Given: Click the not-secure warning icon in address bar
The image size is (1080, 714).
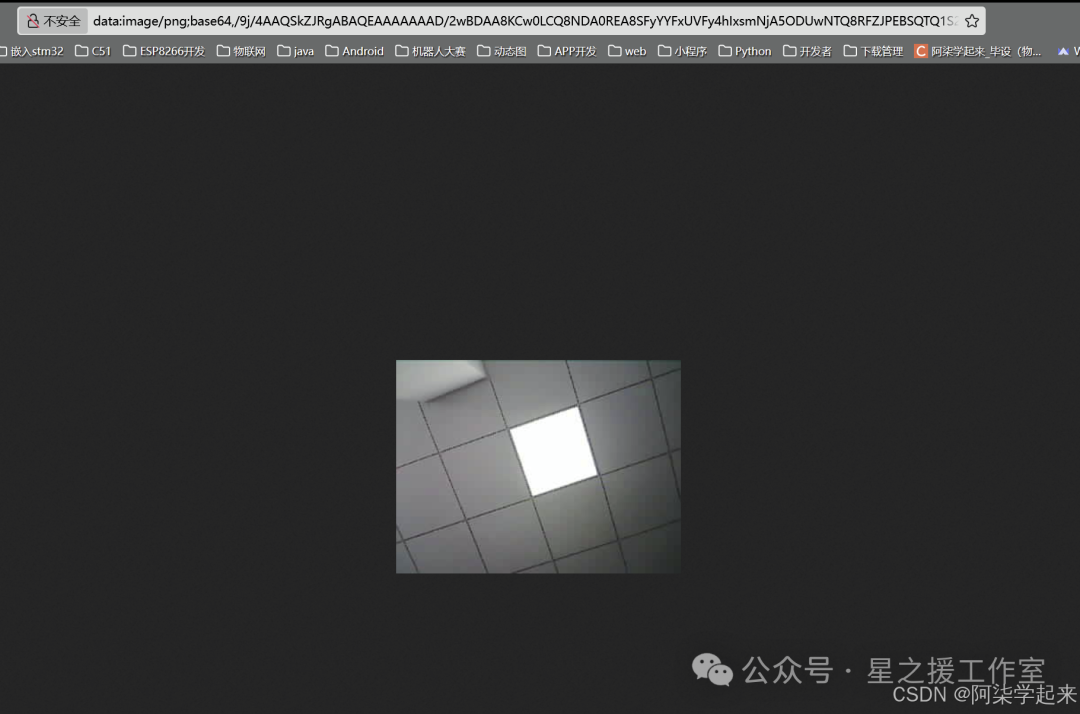Looking at the screenshot, I should coord(33,21).
